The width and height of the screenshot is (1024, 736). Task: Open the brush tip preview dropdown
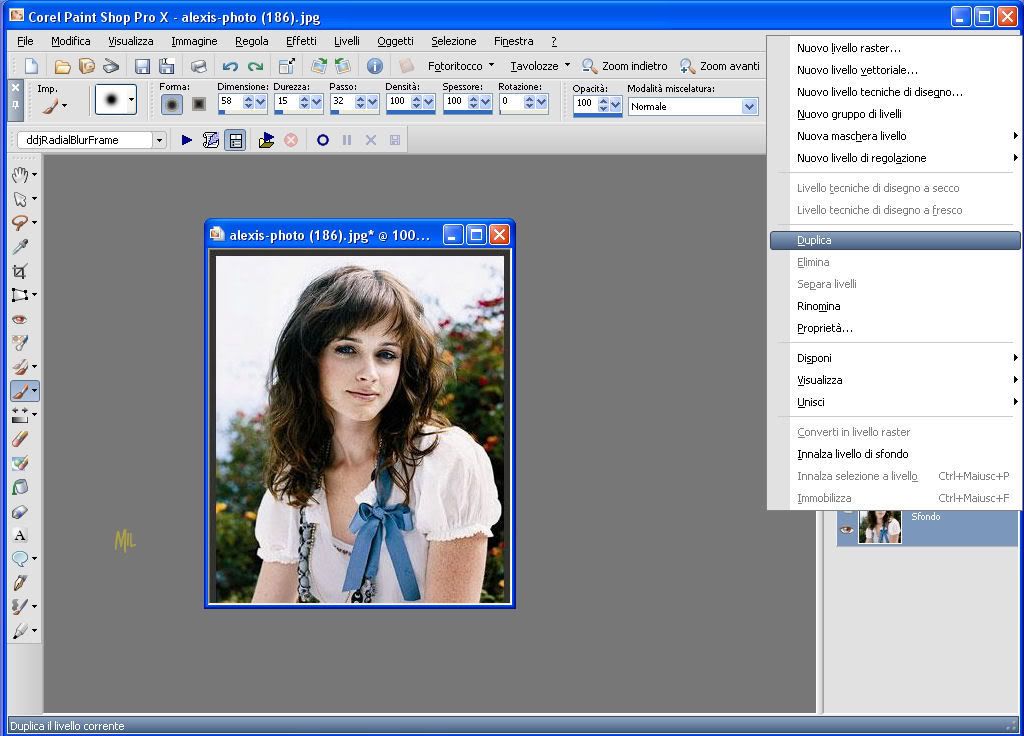(x=131, y=100)
